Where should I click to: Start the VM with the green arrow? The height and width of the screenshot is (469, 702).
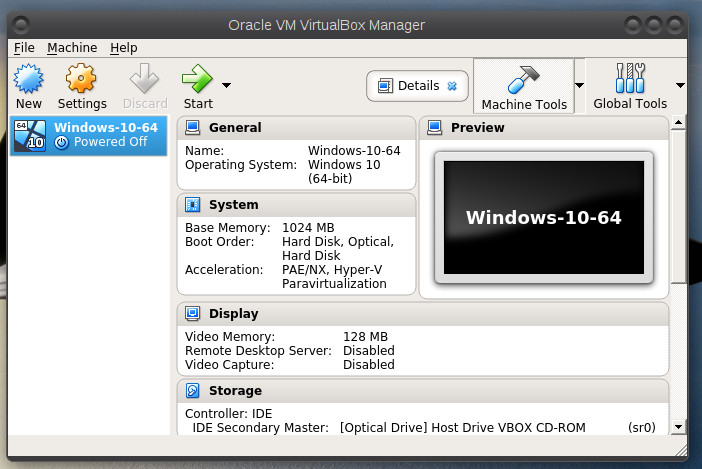(197, 78)
